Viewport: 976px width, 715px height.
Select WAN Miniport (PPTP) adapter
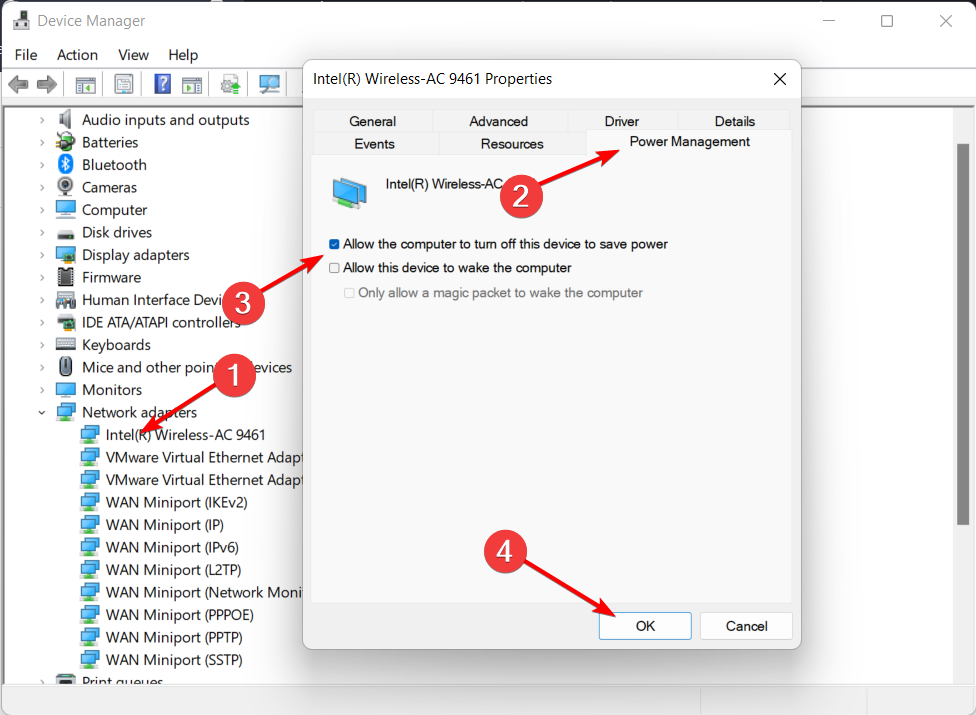[174, 637]
